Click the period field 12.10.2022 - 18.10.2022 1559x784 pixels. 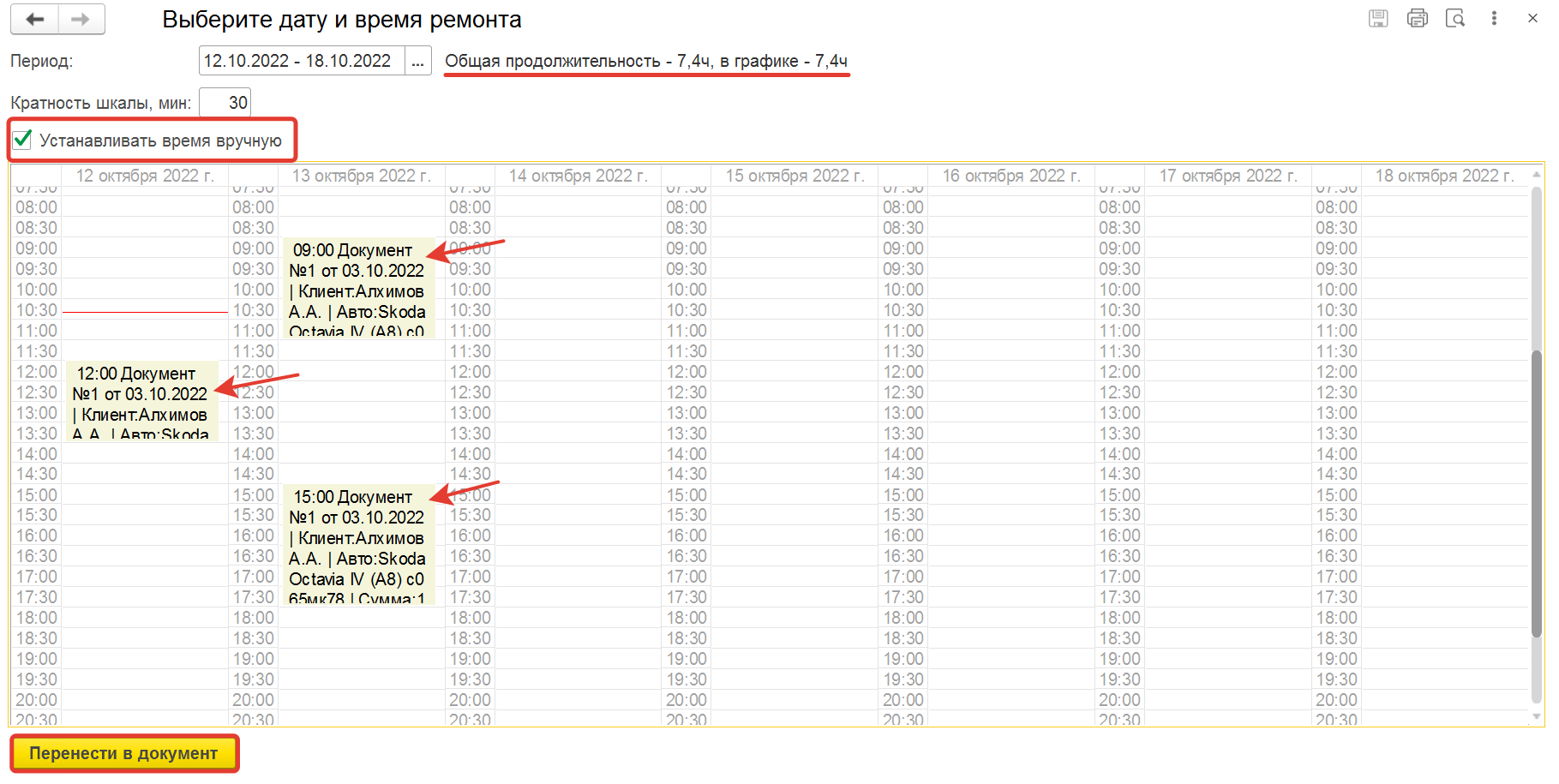pos(302,61)
